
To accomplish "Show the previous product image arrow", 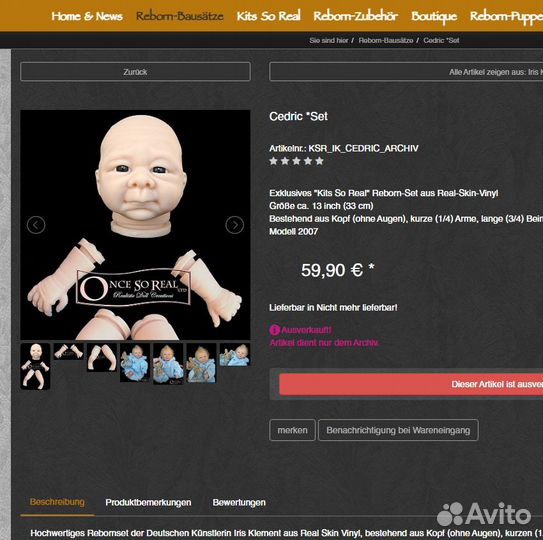I will [x=36, y=225].
